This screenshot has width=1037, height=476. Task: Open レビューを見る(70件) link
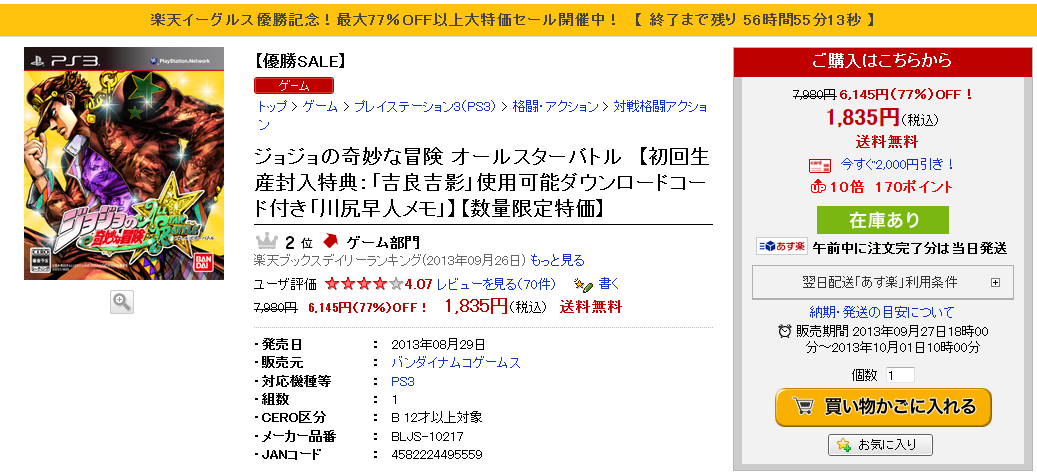(x=495, y=284)
